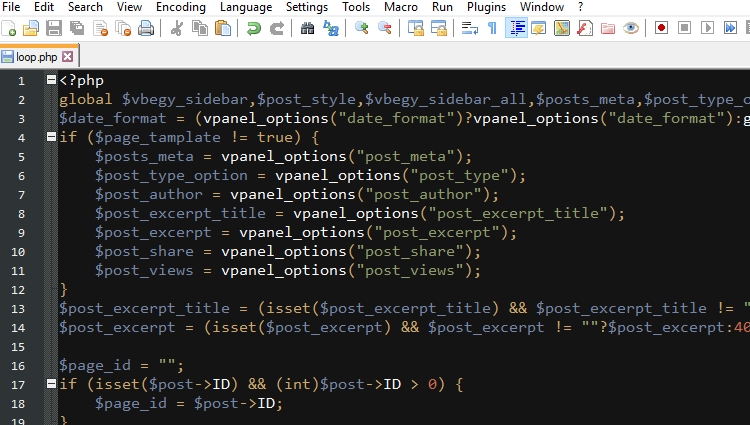The image size is (750, 425).
Task: Collapse the isset($post->ID) if block fold
Action: click(51, 383)
